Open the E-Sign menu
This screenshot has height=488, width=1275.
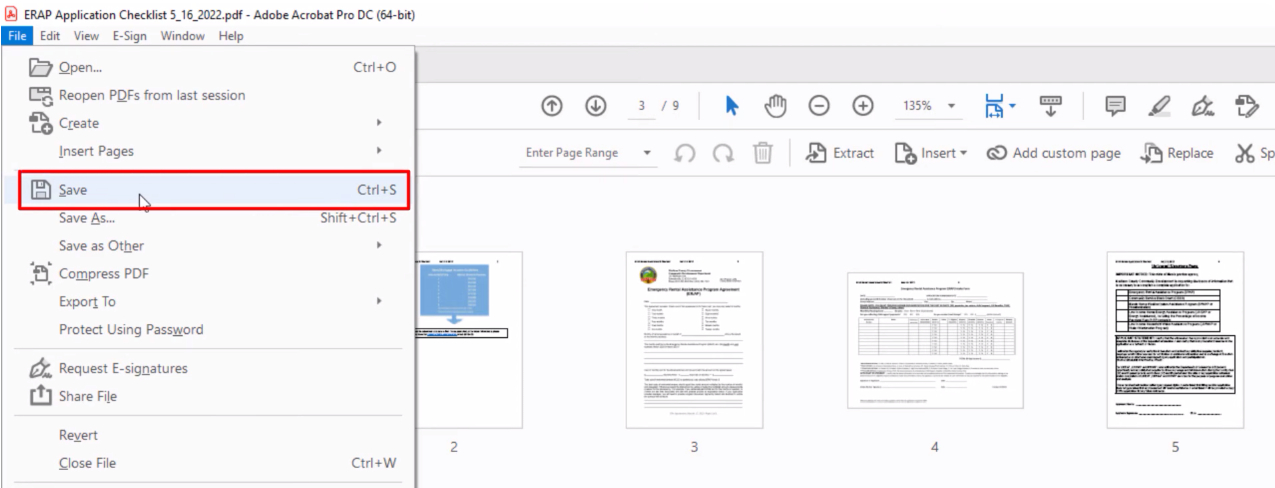[x=131, y=36]
